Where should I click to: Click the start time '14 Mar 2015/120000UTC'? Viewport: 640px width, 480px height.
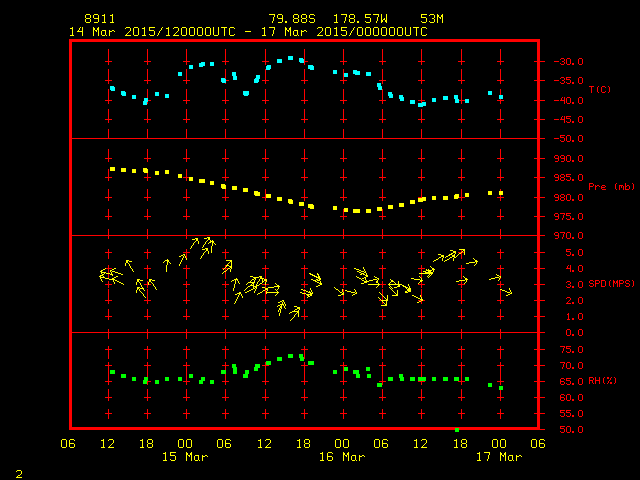pos(152,32)
